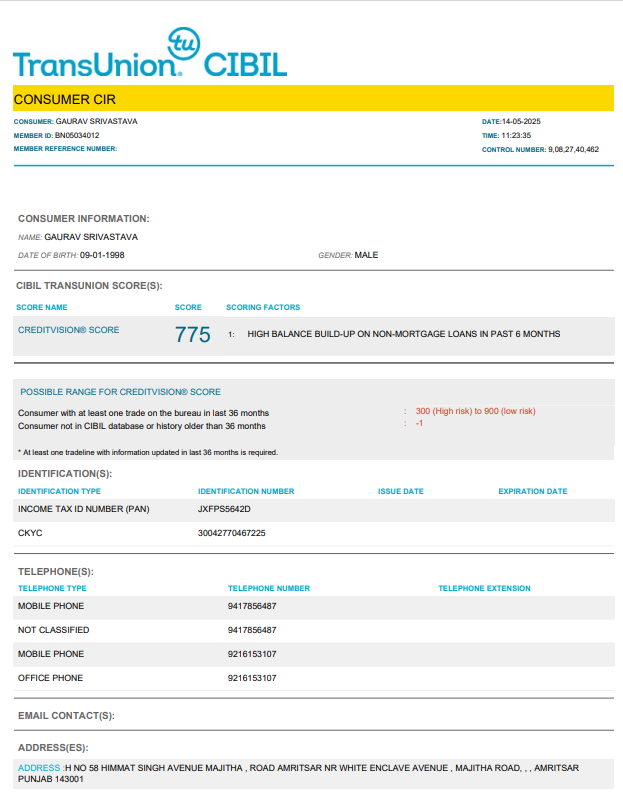Select CKYC number 30042770467225

click(x=232, y=533)
